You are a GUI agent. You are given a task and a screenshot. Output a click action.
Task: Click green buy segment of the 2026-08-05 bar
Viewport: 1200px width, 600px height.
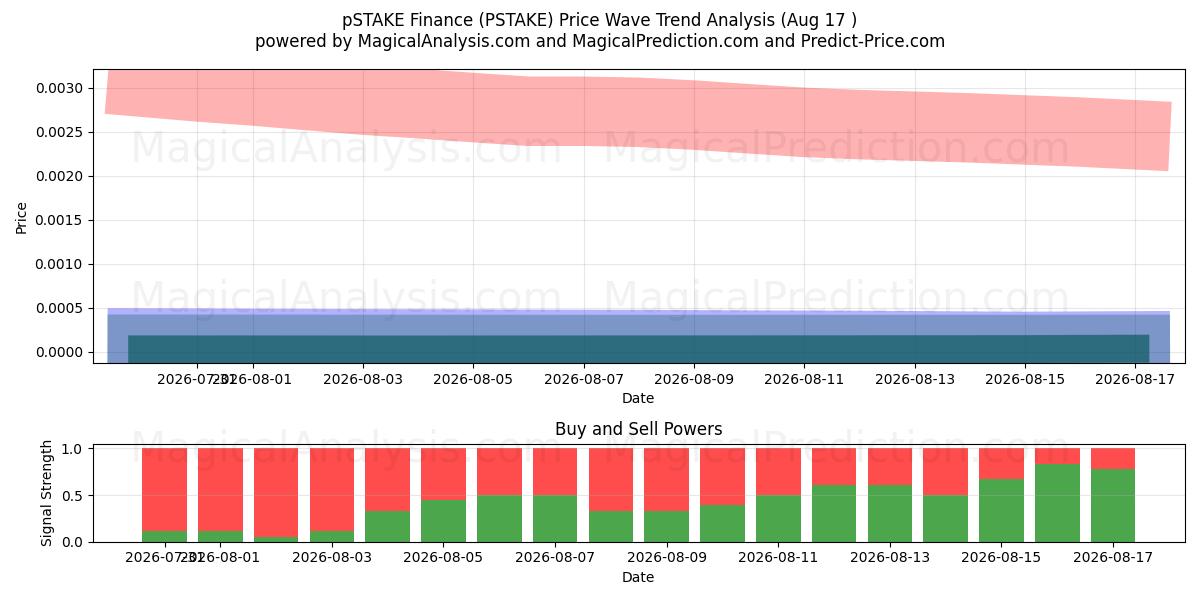pyautogui.click(x=443, y=521)
